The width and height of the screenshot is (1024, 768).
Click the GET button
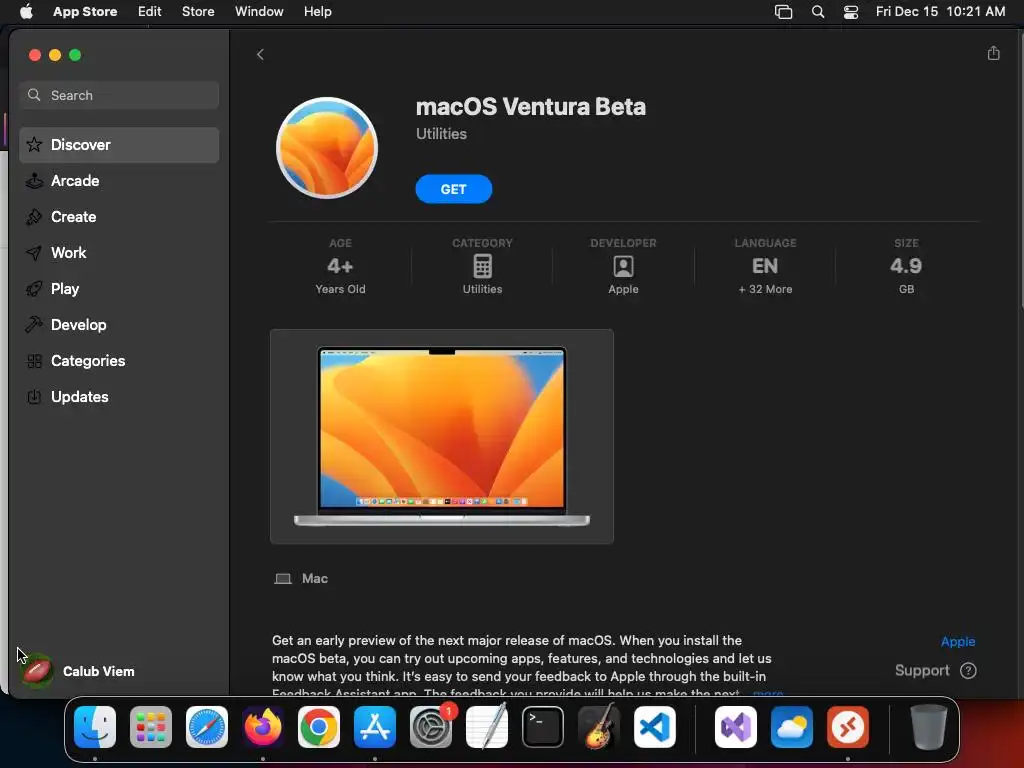453,189
